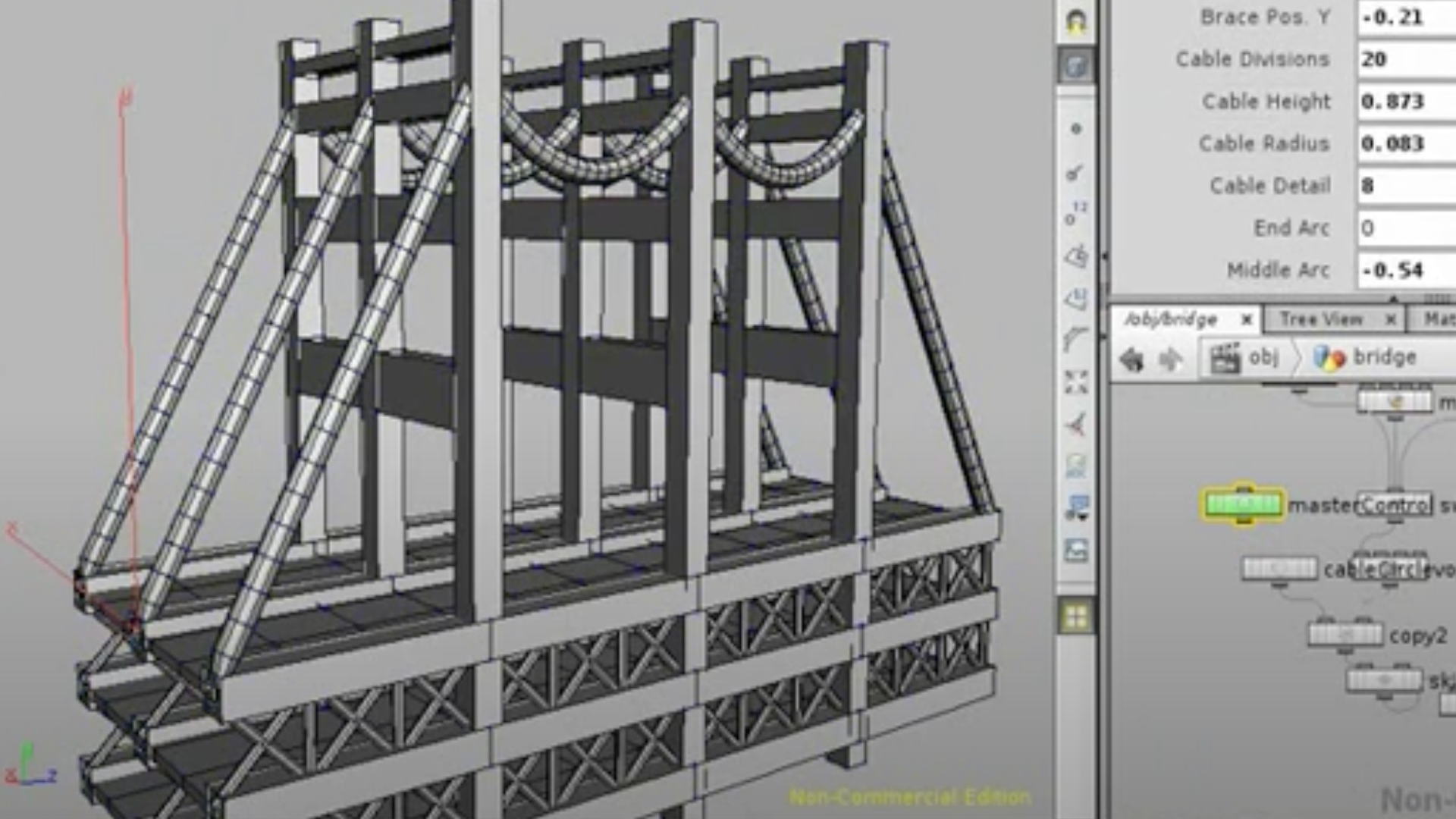Viewport: 1456px width, 819px height.
Task: Click the primitive normals display icon
Action: [1076, 256]
